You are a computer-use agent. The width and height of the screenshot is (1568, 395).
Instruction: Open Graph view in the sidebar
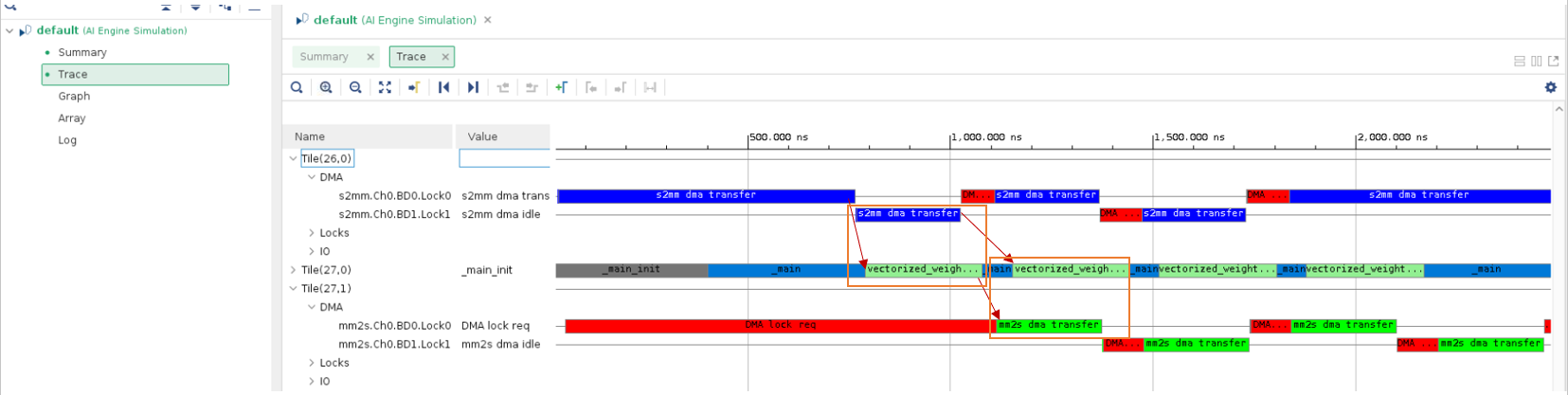pos(74,96)
